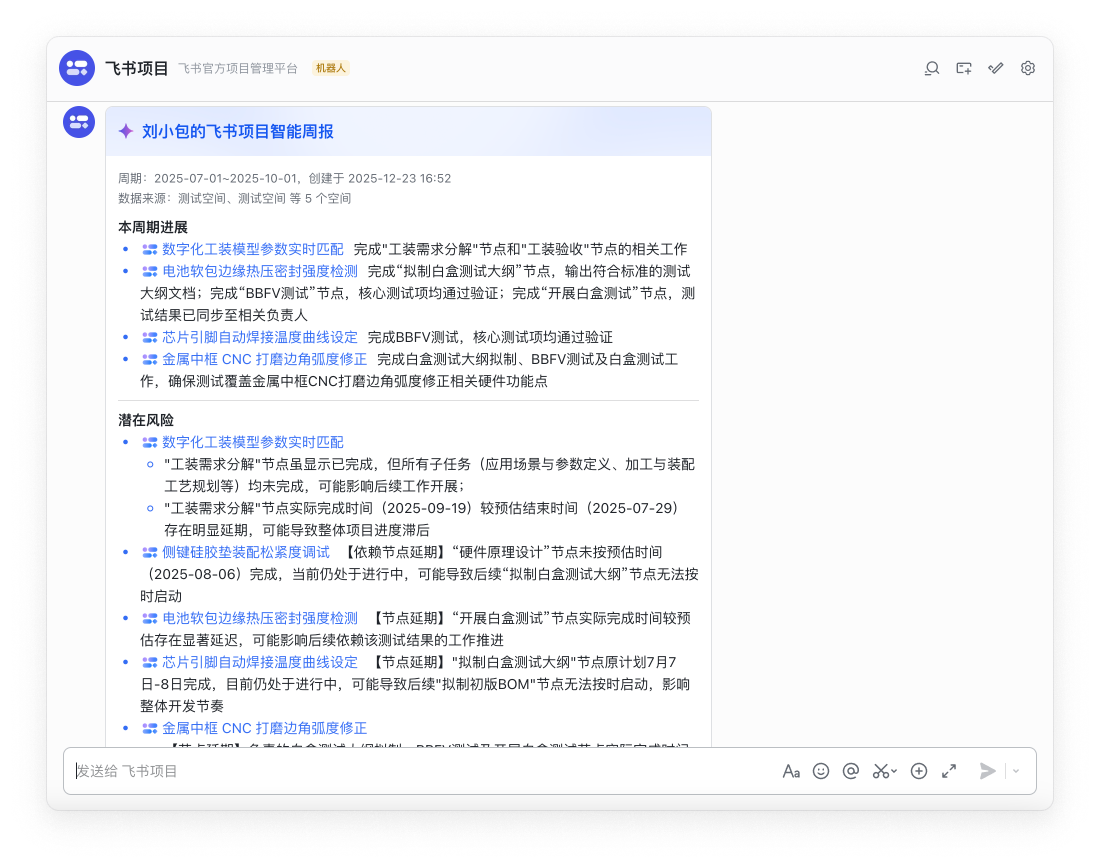1100x867 pixels.
Task: Open 数字化工装模型参数实时匹配 link under 本周期进展
Action: [253, 249]
